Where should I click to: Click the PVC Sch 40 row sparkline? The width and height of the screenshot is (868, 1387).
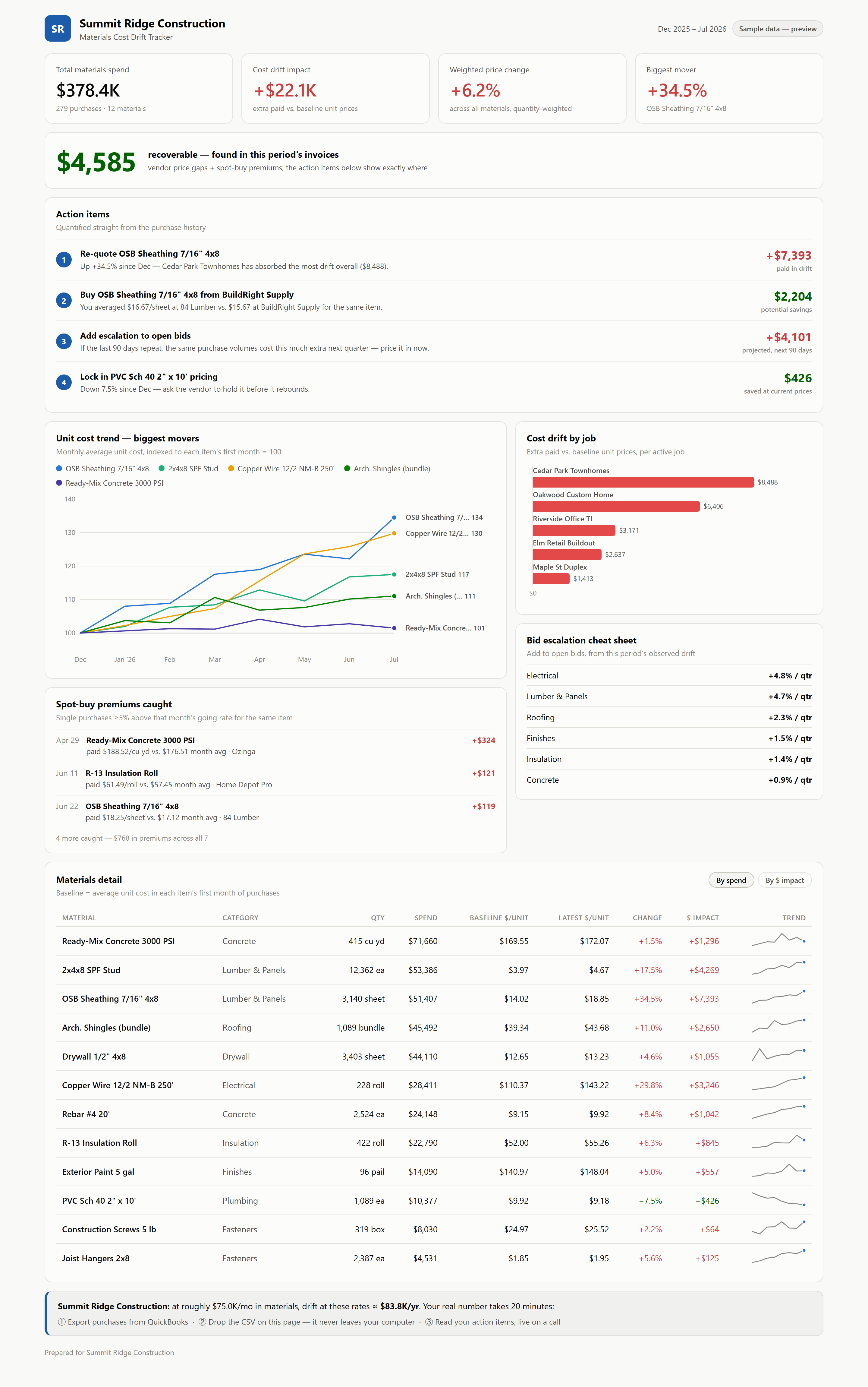(778, 1199)
